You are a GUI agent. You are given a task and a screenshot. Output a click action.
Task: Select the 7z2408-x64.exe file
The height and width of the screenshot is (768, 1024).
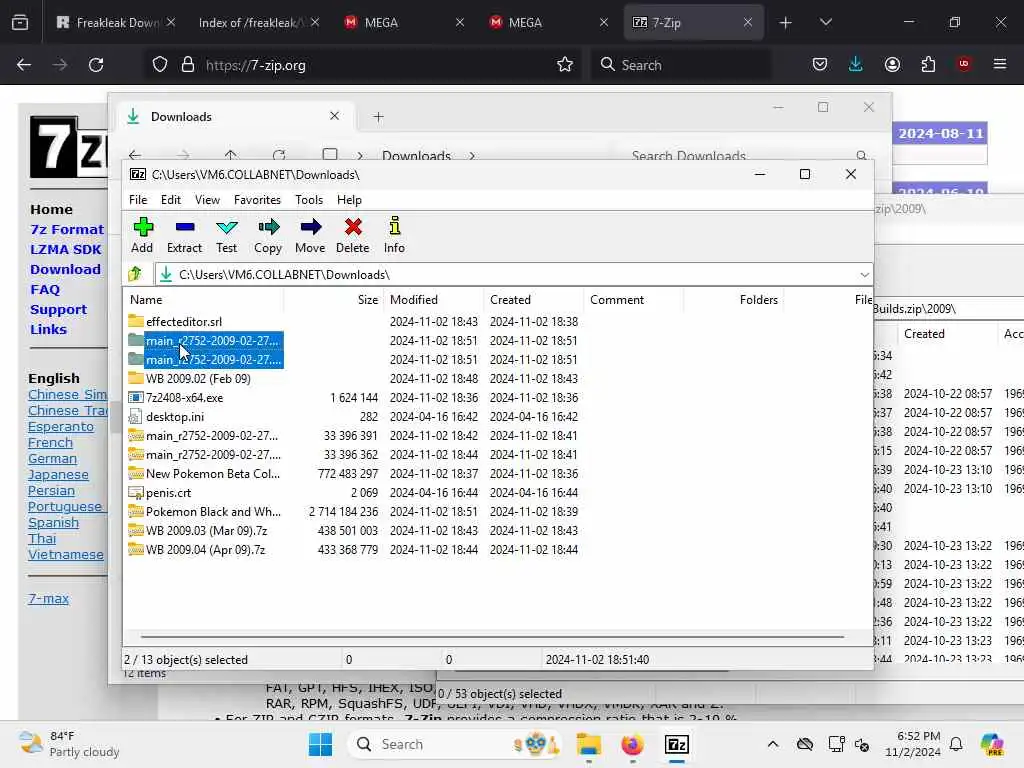[x=184, y=398]
